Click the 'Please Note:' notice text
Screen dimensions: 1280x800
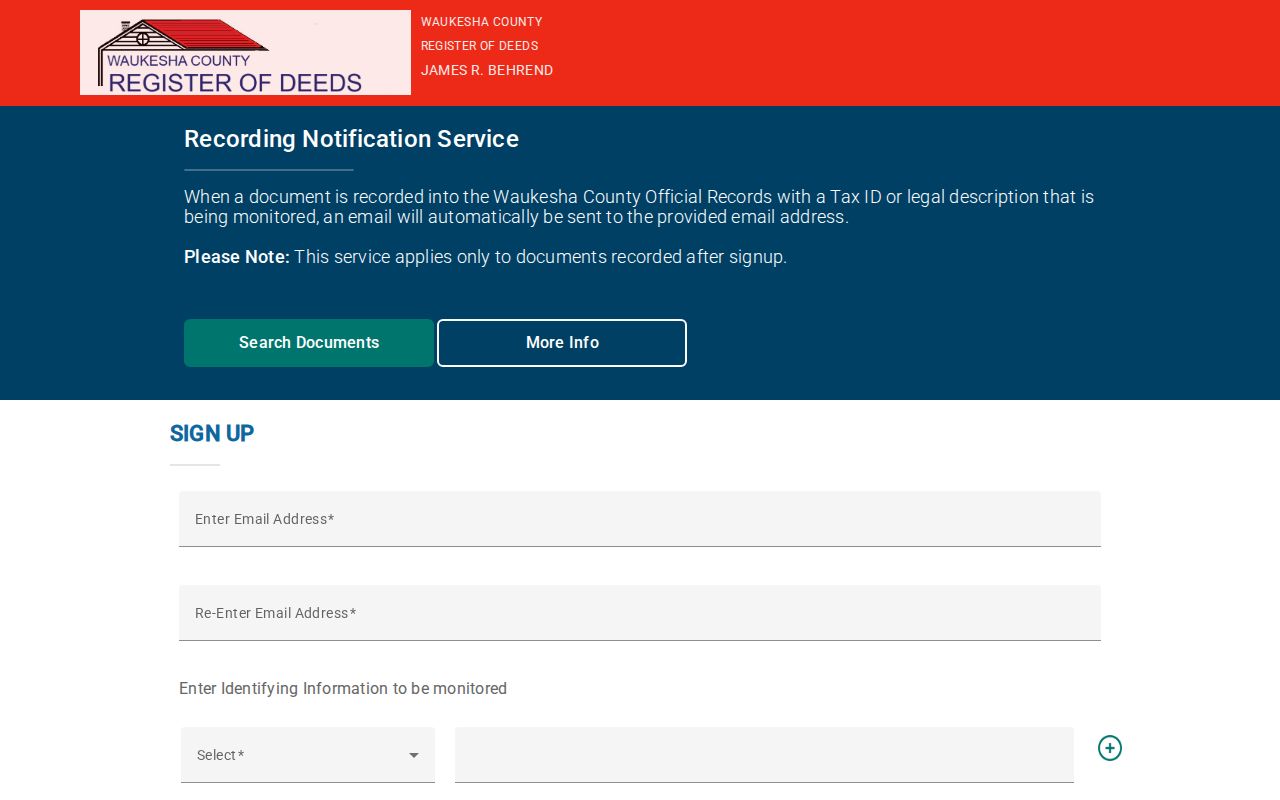click(237, 257)
